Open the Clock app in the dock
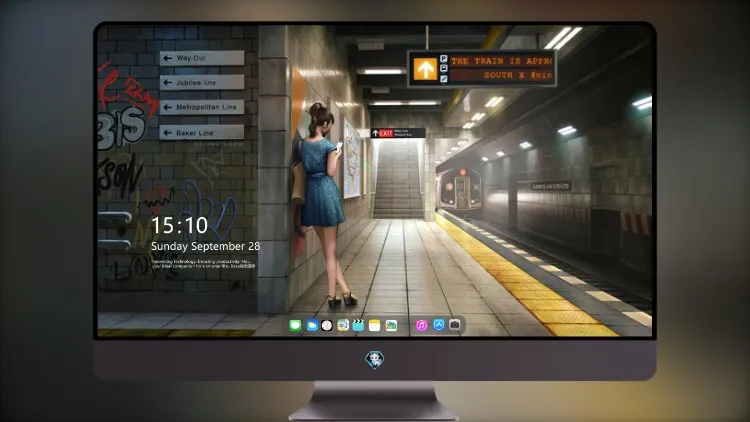750x422 pixels. (327, 326)
